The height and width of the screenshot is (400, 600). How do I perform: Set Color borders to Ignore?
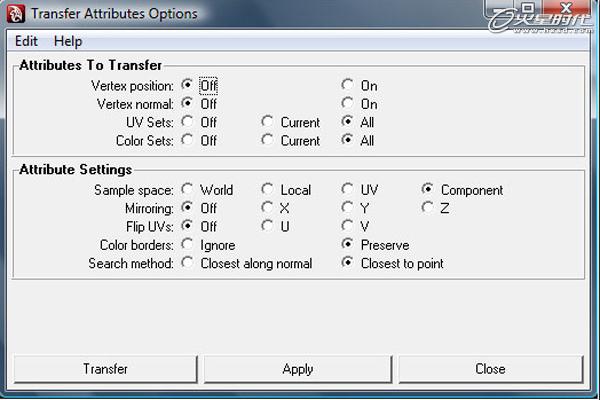tap(188, 245)
